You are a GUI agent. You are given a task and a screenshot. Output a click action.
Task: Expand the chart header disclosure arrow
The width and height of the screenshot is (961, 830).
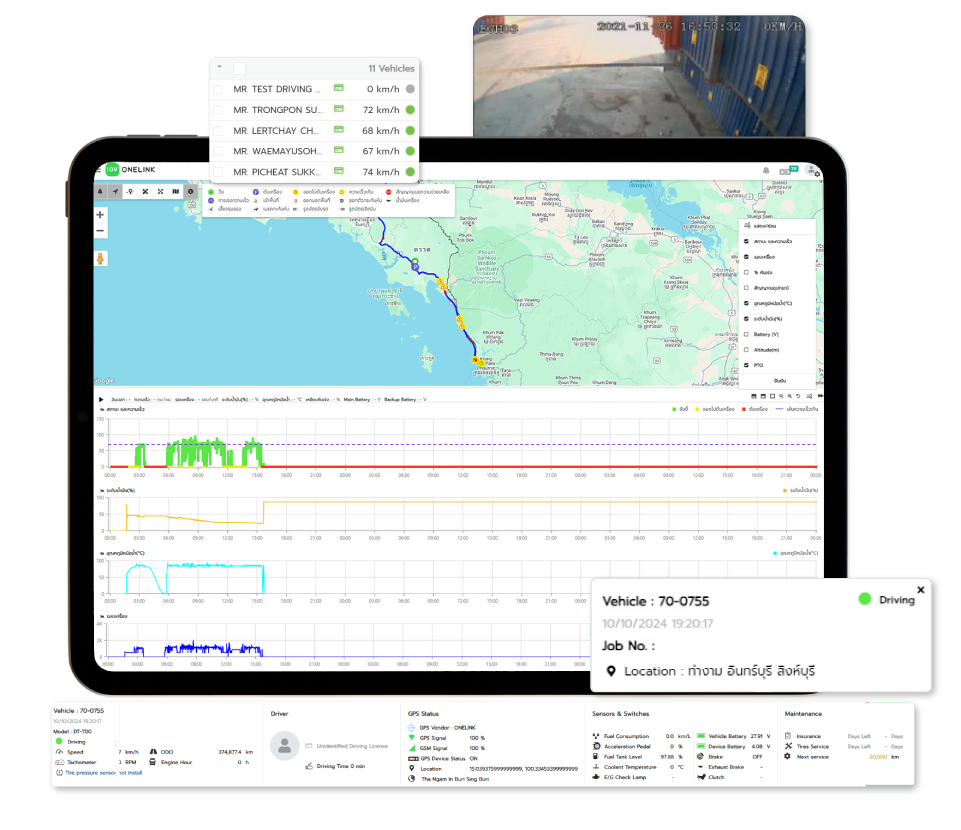[100, 399]
